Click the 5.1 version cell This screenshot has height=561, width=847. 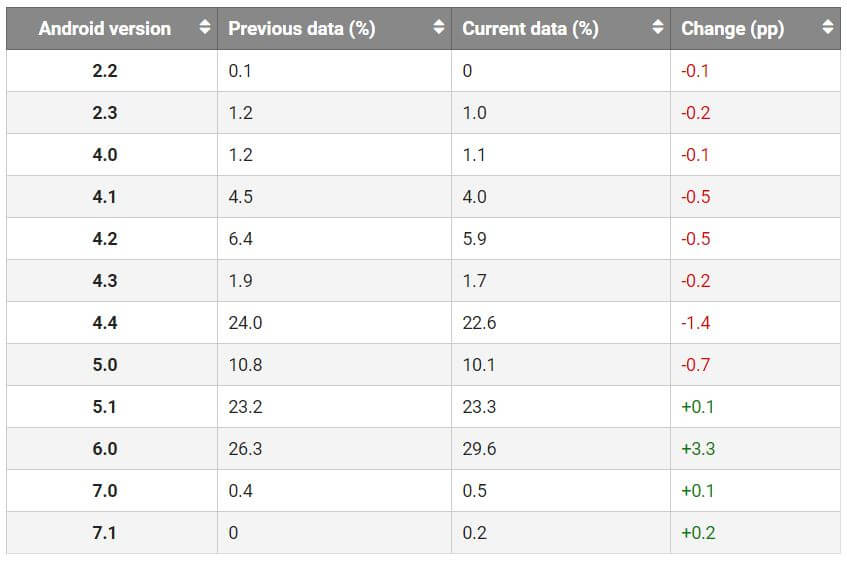104,407
